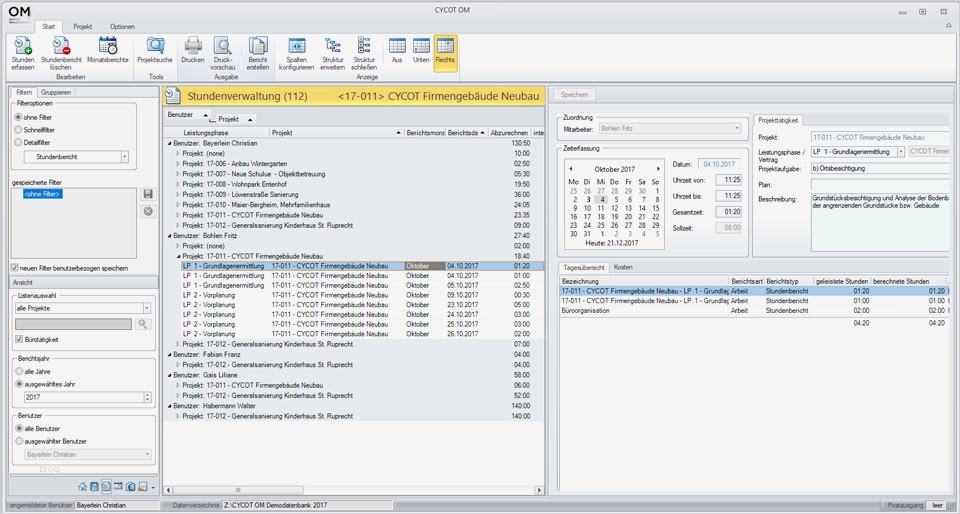Image resolution: width=960 pixels, height=514 pixels.
Task: Save filter using the disk icon
Action: (148, 194)
